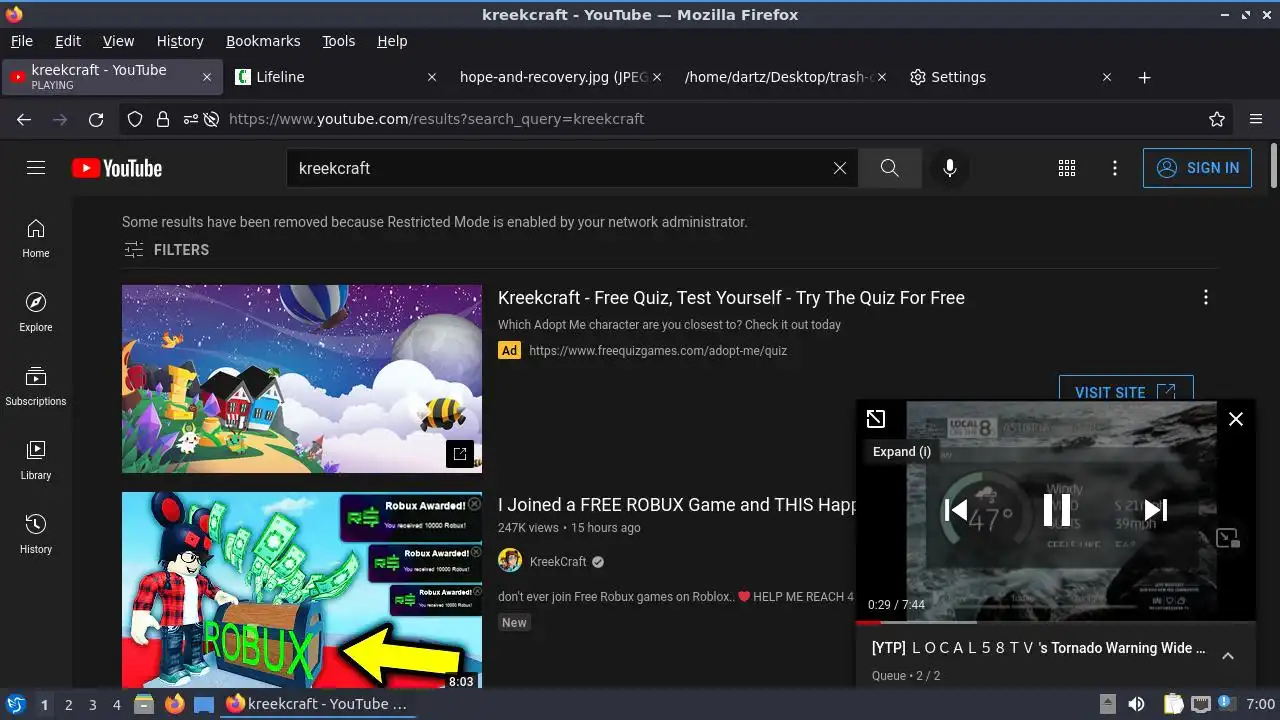Image resolution: width=1280 pixels, height=720 pixels.
Task: Open the Firefox application menu
Action: click(x=1256, y=119)
